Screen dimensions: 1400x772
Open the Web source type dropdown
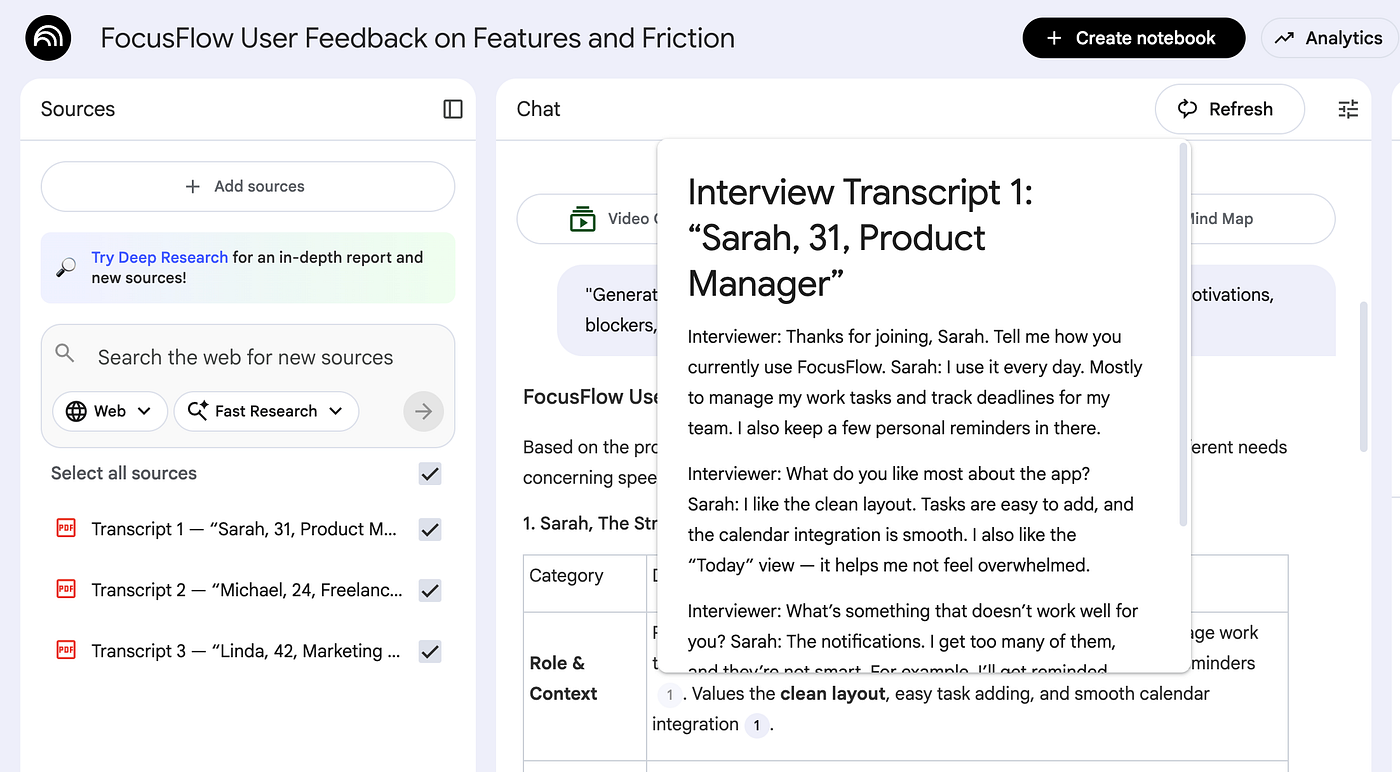coord(109,411)
